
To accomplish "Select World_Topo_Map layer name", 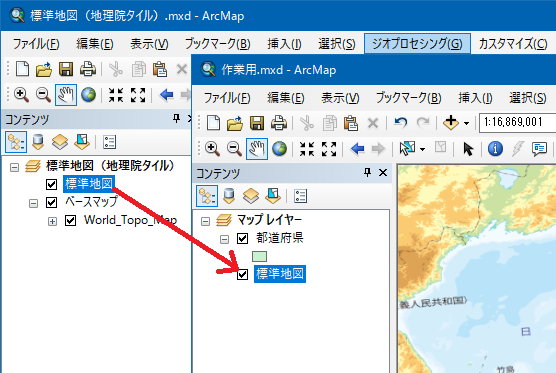I will click(130, 220).
